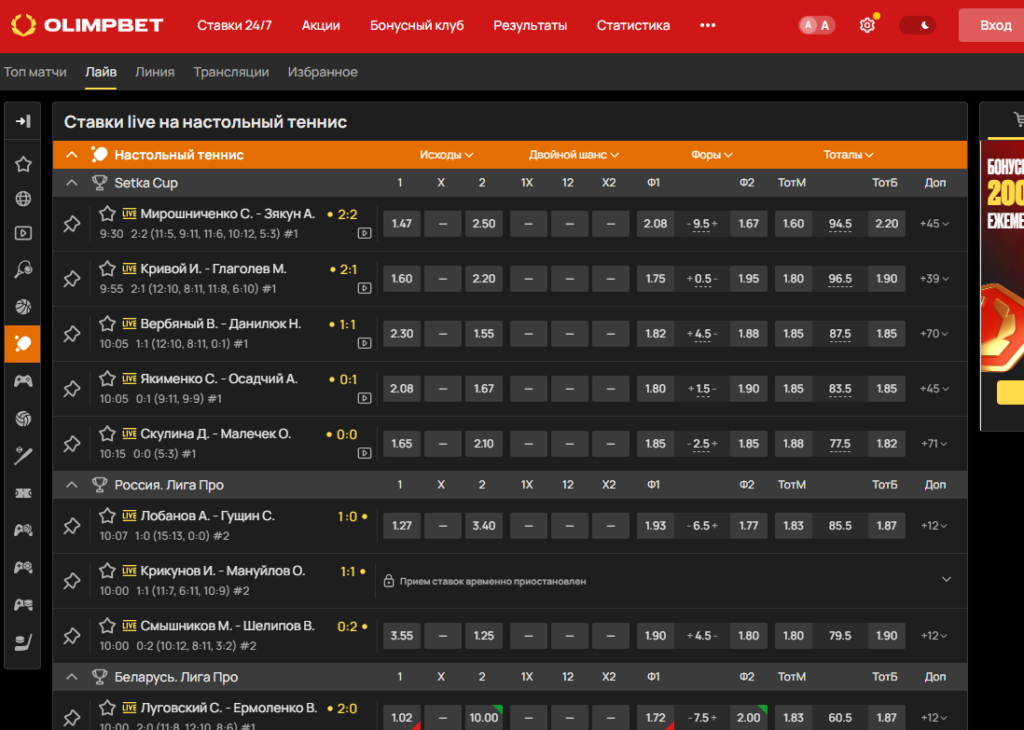This screenshot has width=1024, height=730.
Task: Switch to the Лайв tab
Action: click(x=101, y=72)
